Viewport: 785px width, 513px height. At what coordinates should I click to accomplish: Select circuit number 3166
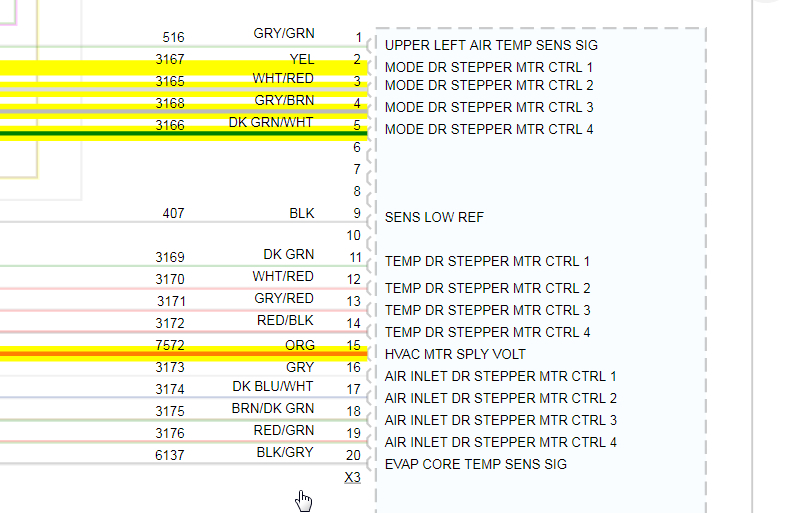(170, 125)
